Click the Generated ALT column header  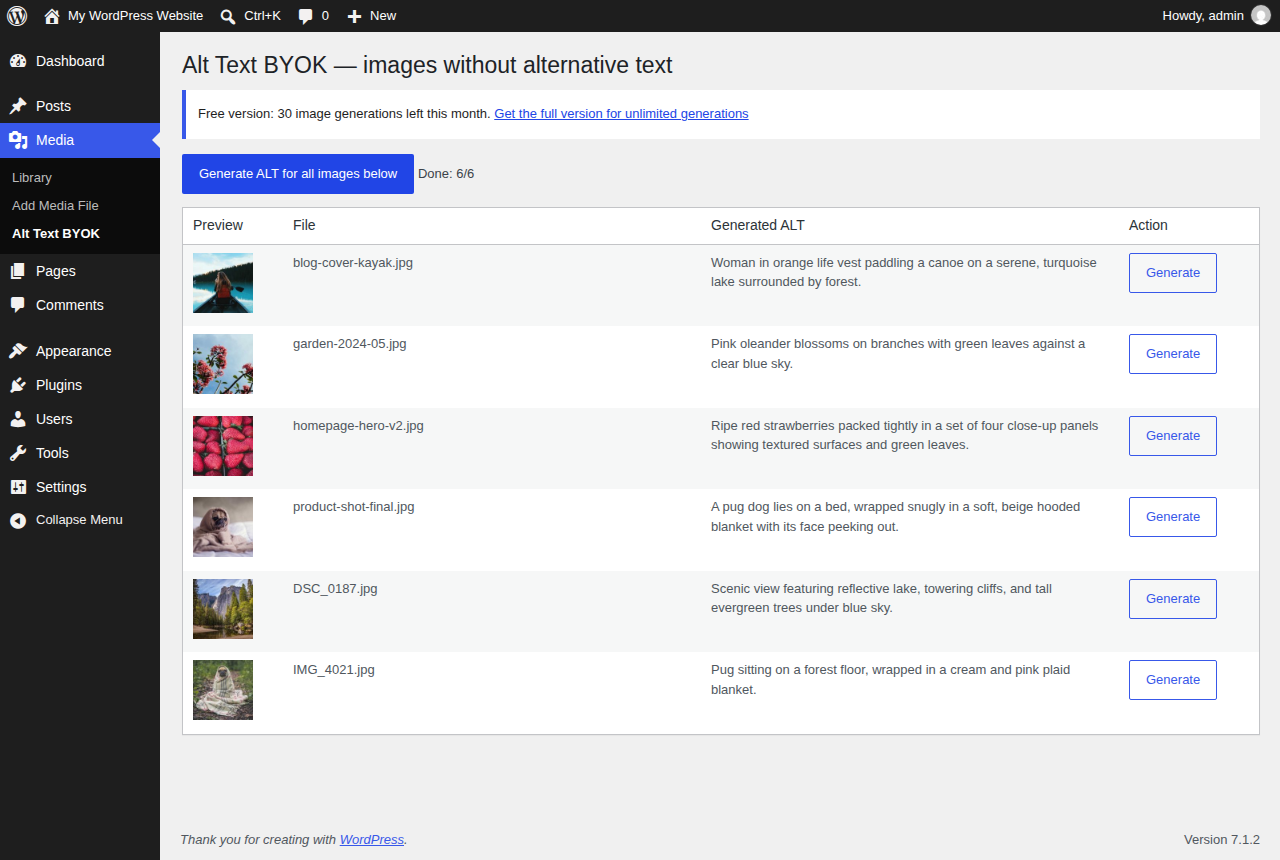(758, 225)
